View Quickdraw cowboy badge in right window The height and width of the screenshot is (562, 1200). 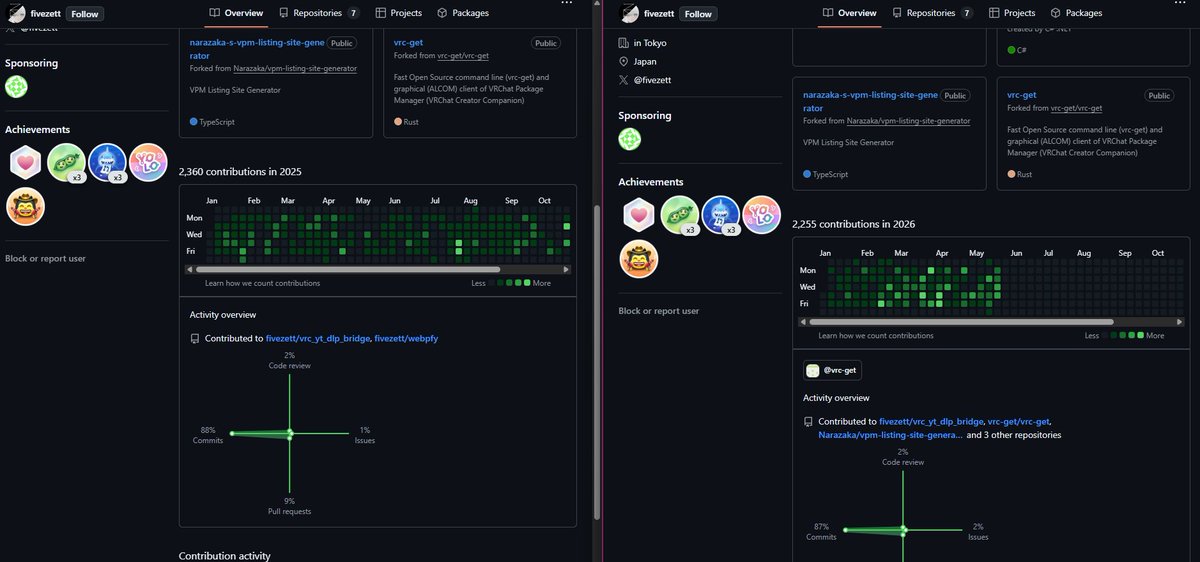(x=639, y=258)
